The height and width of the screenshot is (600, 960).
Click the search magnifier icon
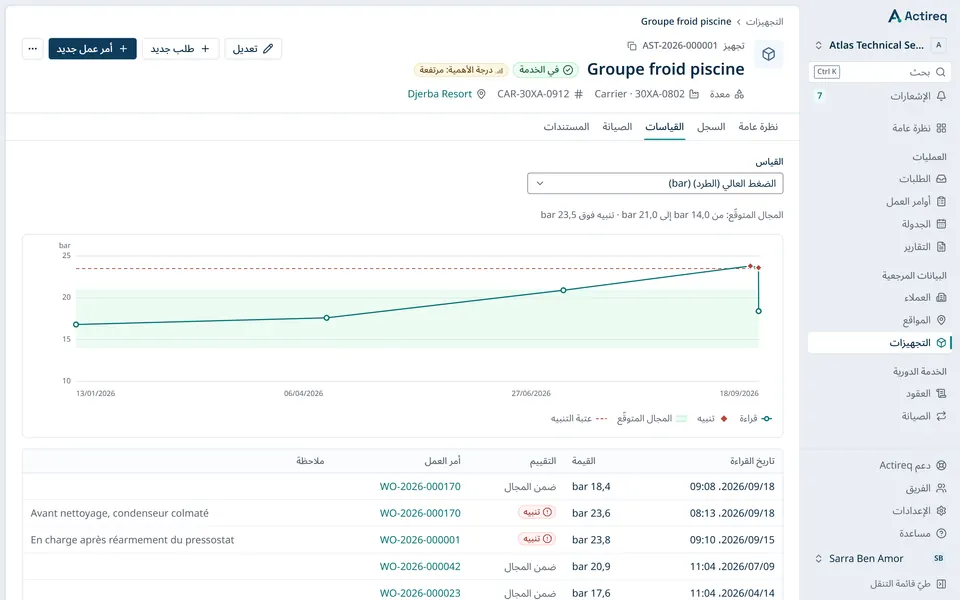click(x=941, y=72)
